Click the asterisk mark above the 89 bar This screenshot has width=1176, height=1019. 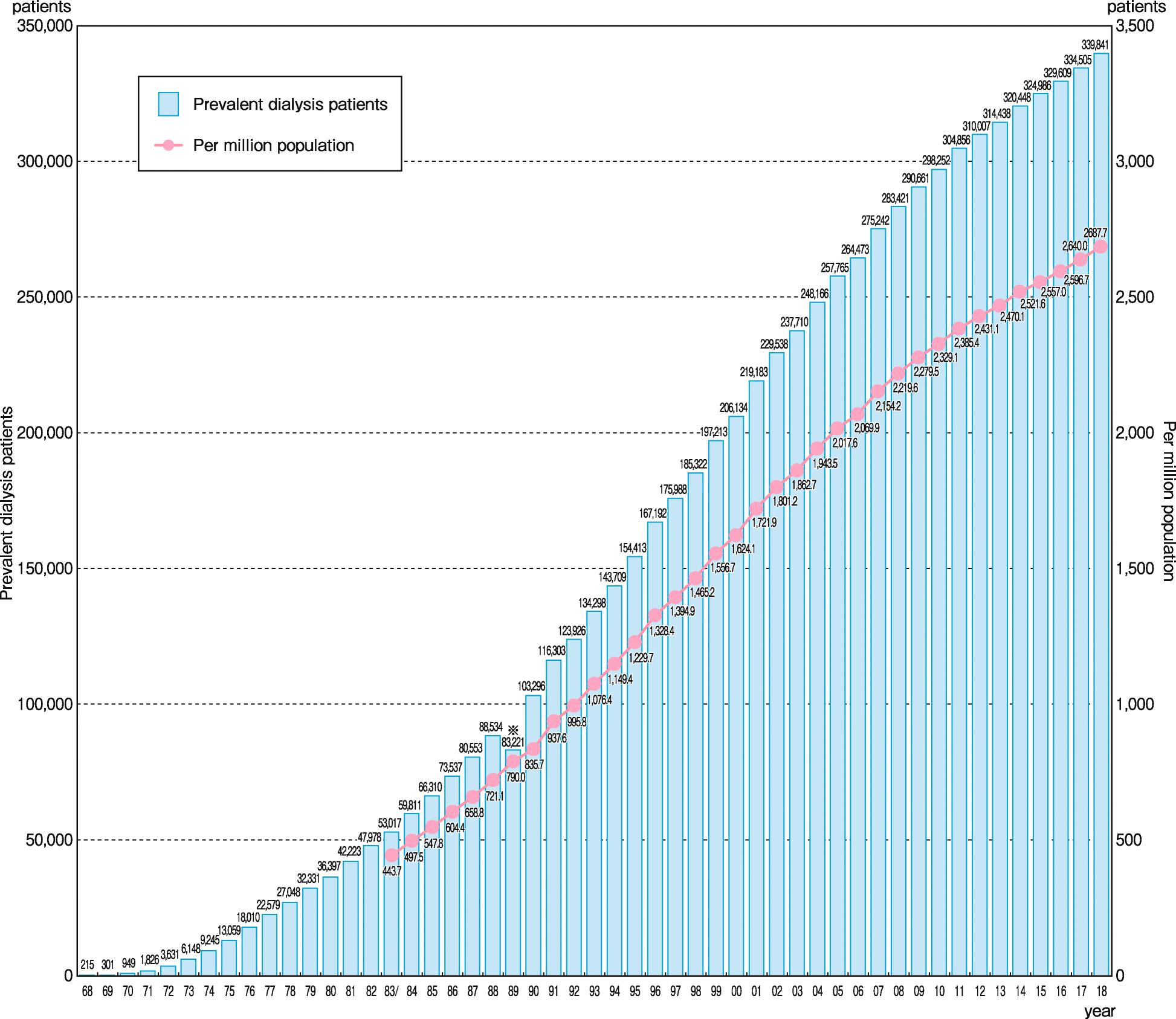point(513,730)
